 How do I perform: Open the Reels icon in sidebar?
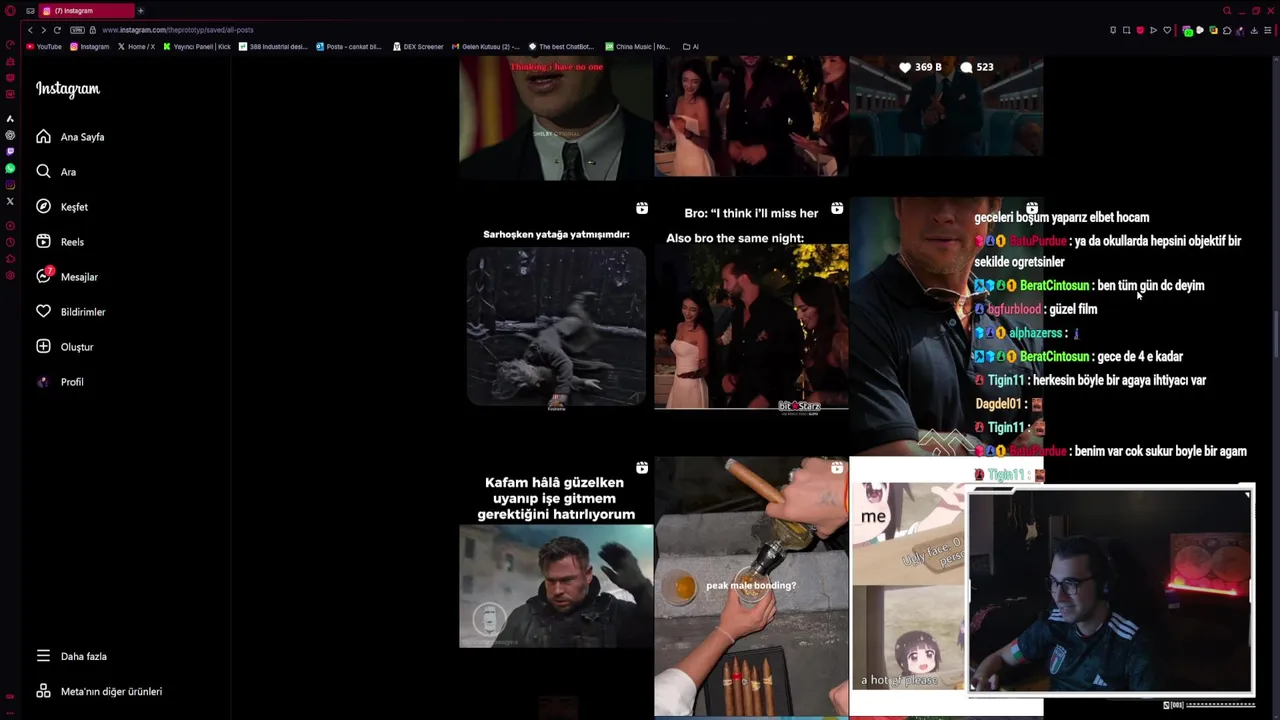coord(43,241)
